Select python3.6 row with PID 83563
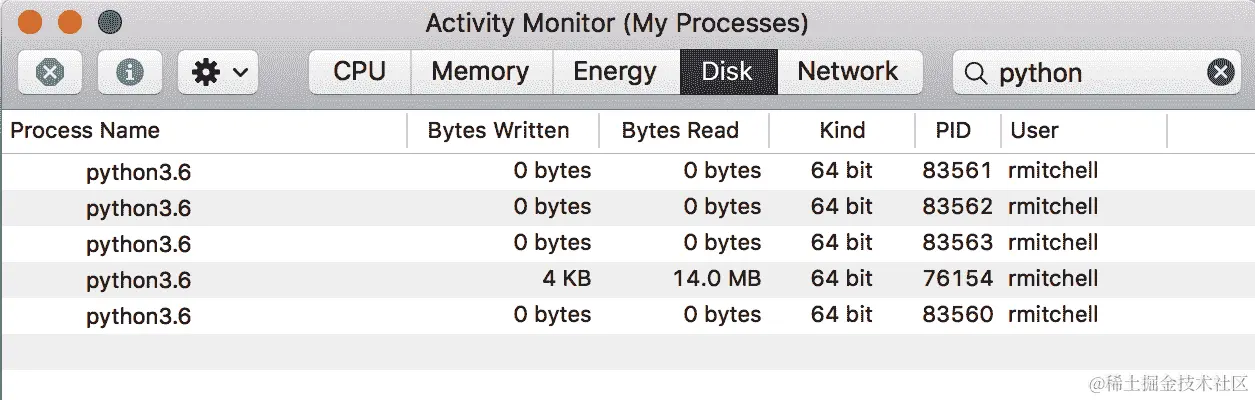The width and height of the screenshot is (1255, 400). click(138, 244)
